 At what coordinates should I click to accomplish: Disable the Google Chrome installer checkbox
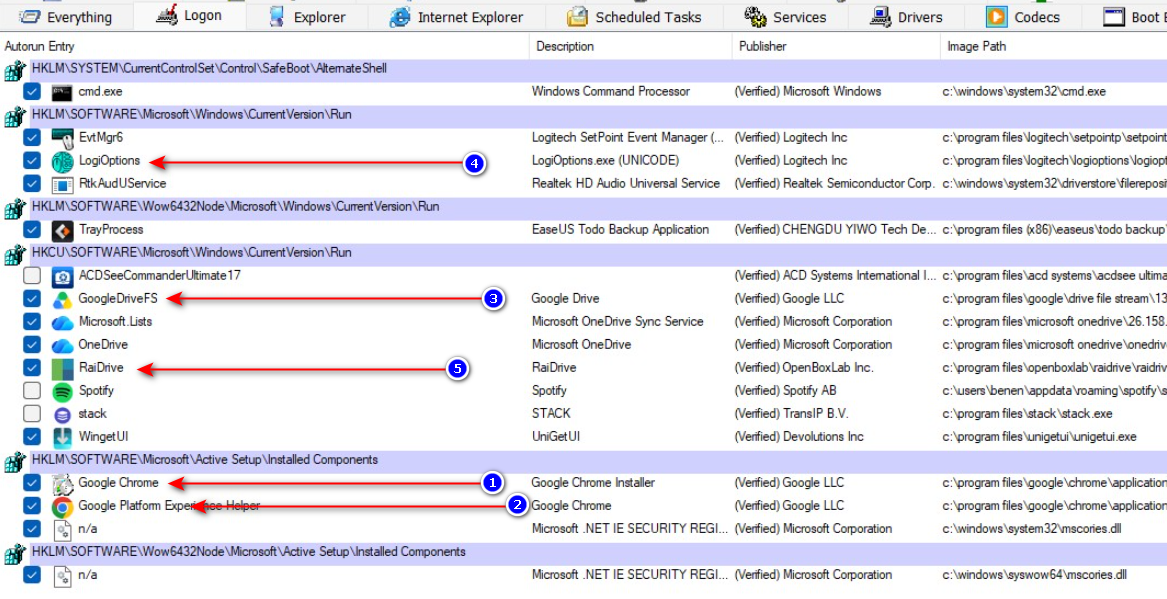(x=31, y=482)
